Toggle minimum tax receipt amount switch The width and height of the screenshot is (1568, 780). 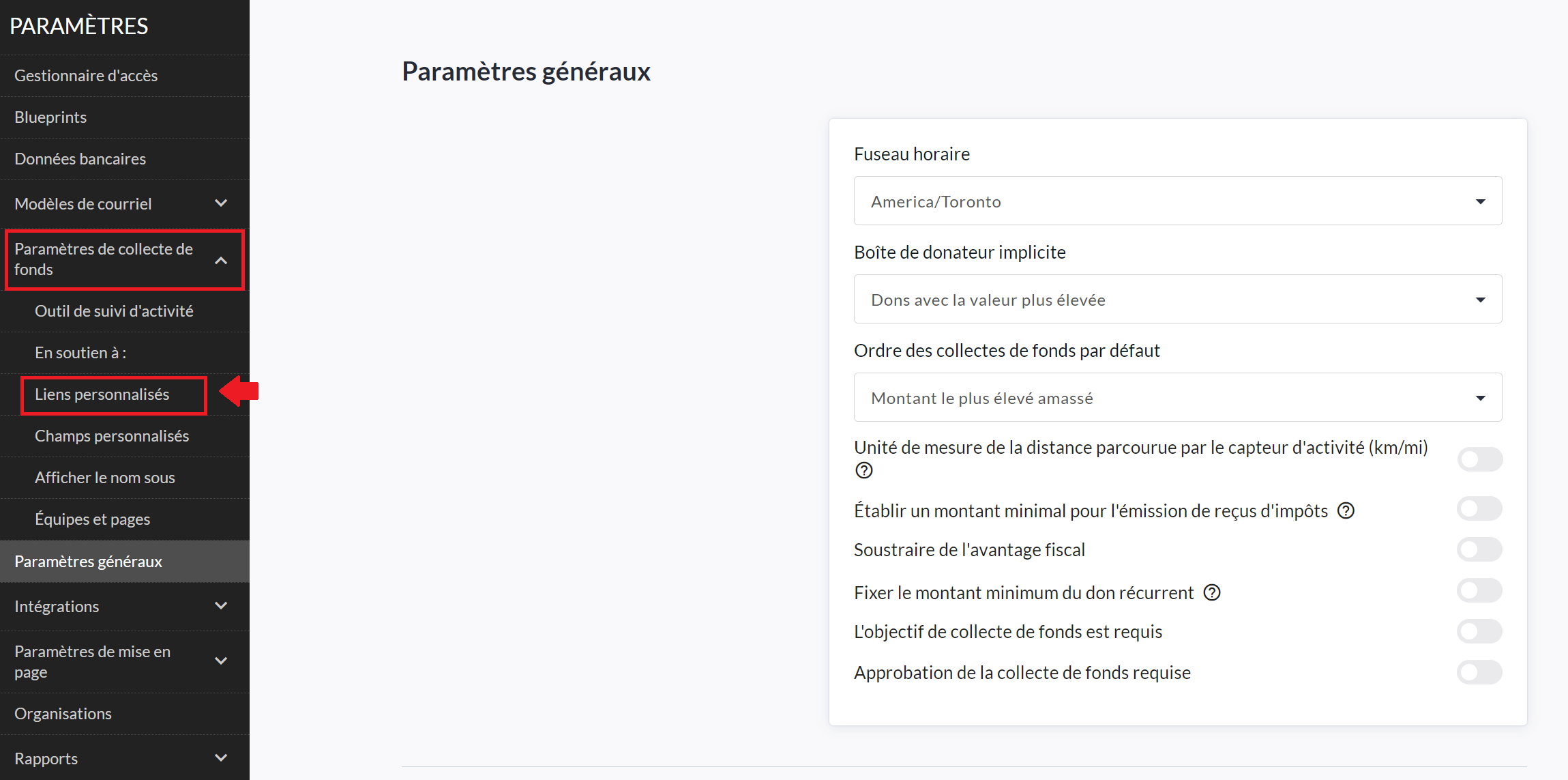pos(1479,509)
